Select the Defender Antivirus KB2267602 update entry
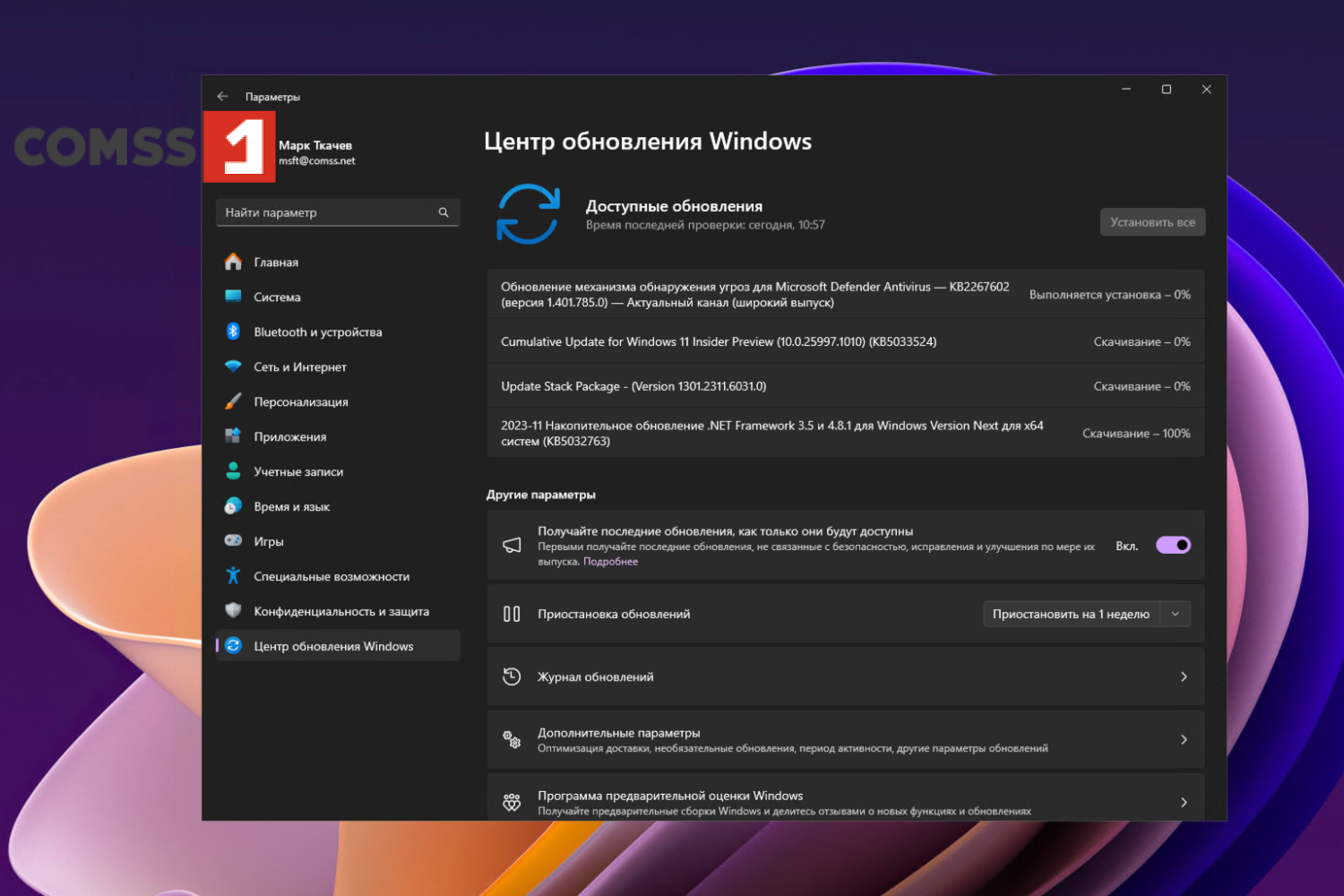 click(x=846, y=294)
